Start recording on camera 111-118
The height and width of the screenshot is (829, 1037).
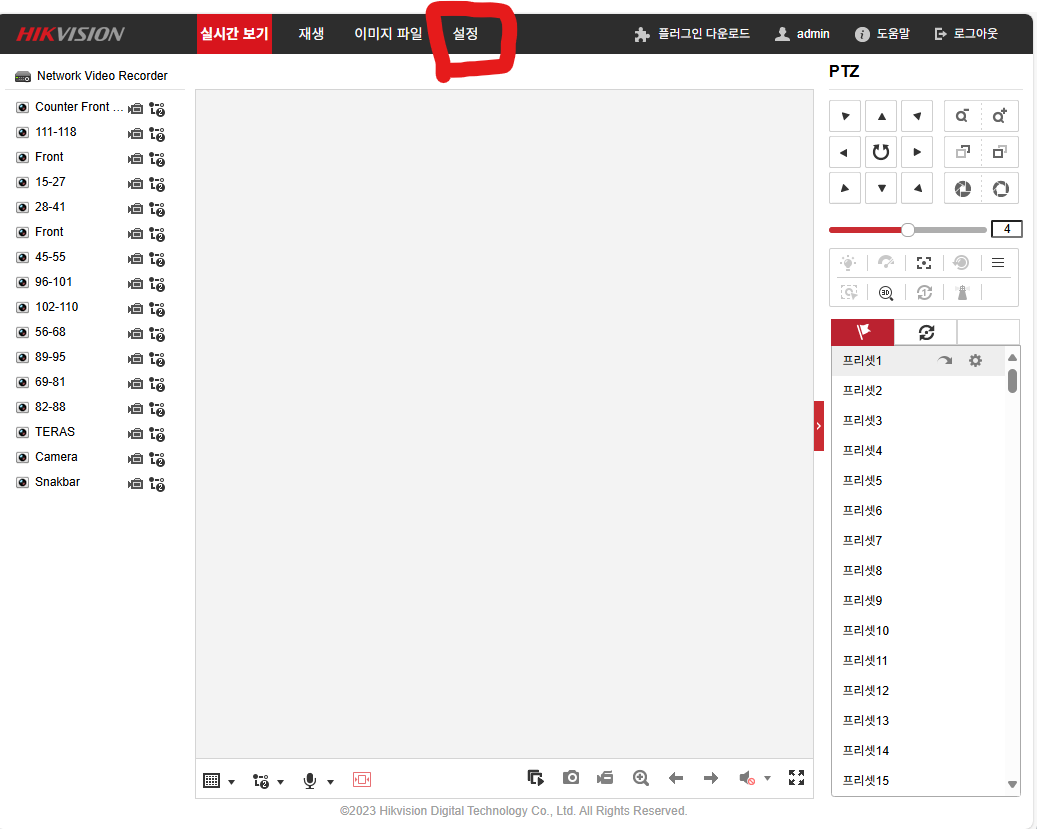pos(136,134)
